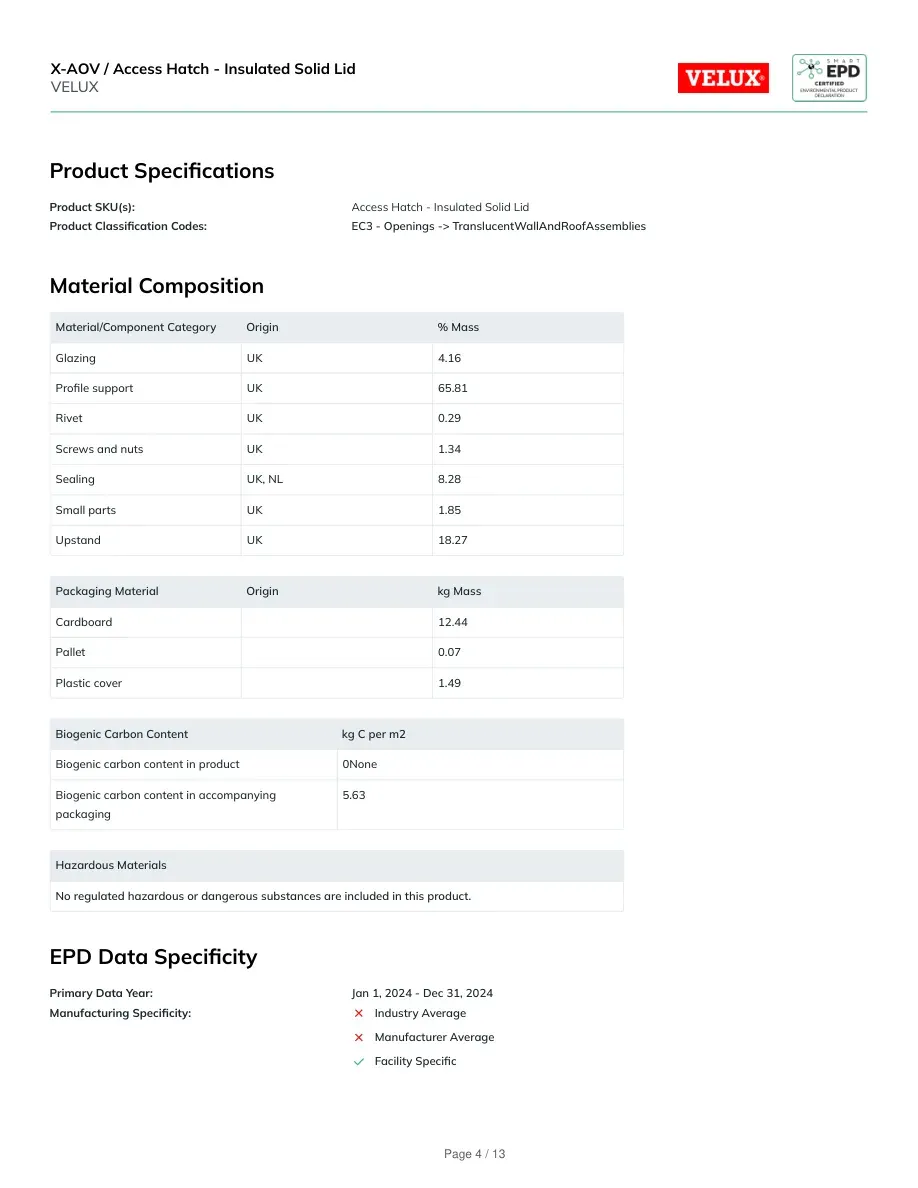Click the Biogenic Carbon Content header
This screenshot has width=918, height=1188.
tap(121, 734)
